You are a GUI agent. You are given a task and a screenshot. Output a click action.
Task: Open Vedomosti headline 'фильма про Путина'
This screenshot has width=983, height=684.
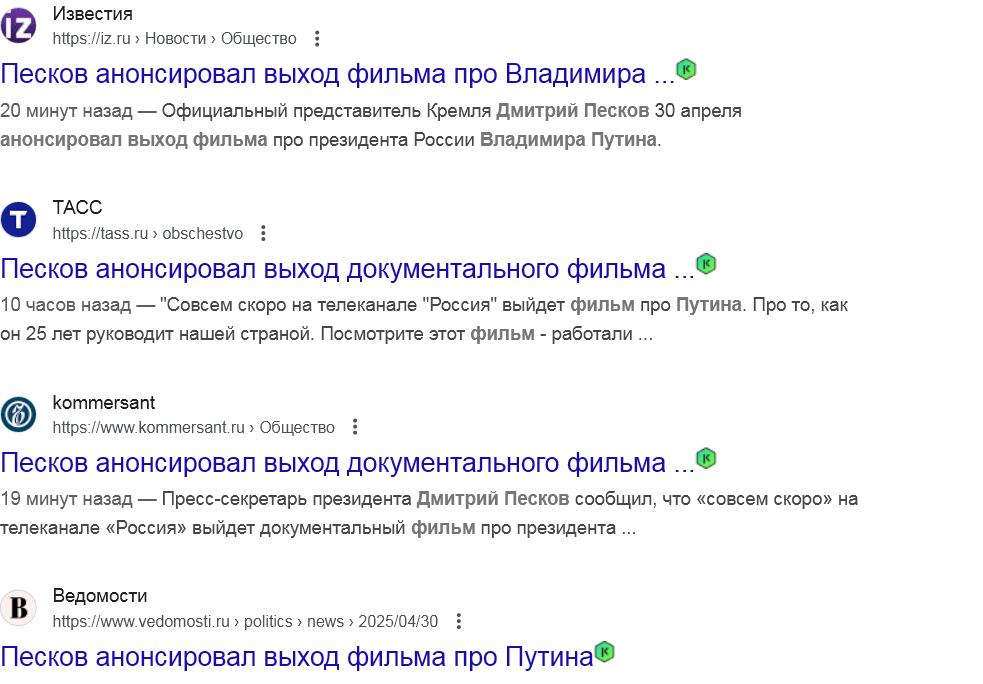click(297, 657)
